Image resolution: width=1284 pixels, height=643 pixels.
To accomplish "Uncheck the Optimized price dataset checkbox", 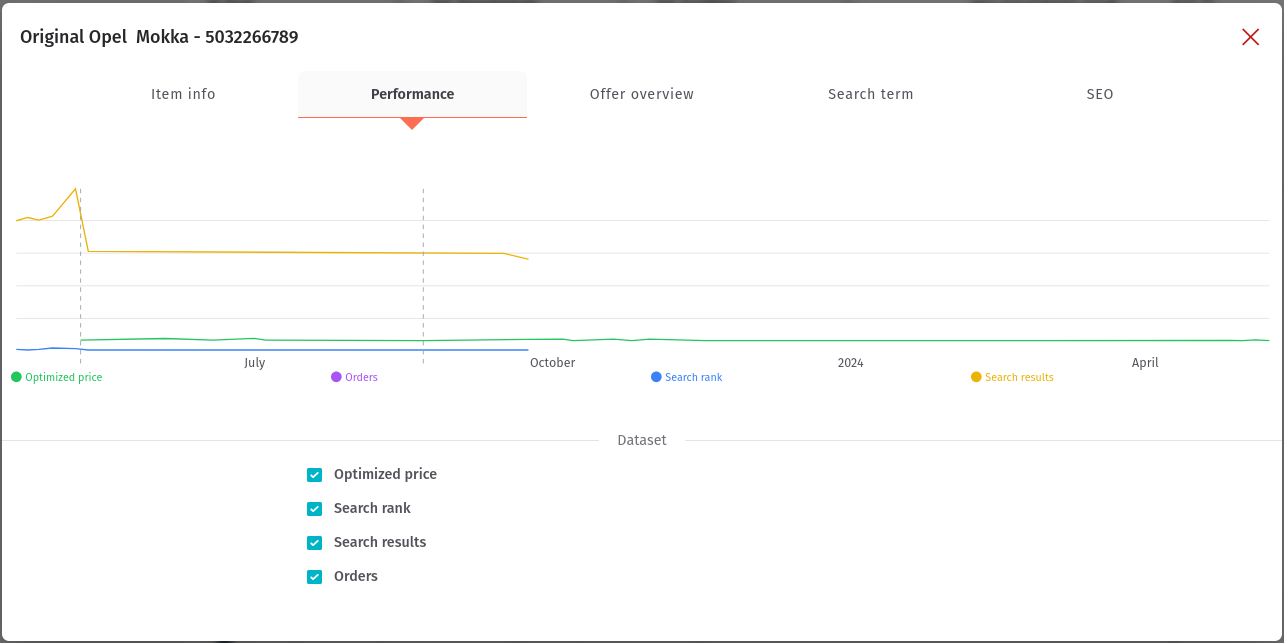I will tap(314, 475).
